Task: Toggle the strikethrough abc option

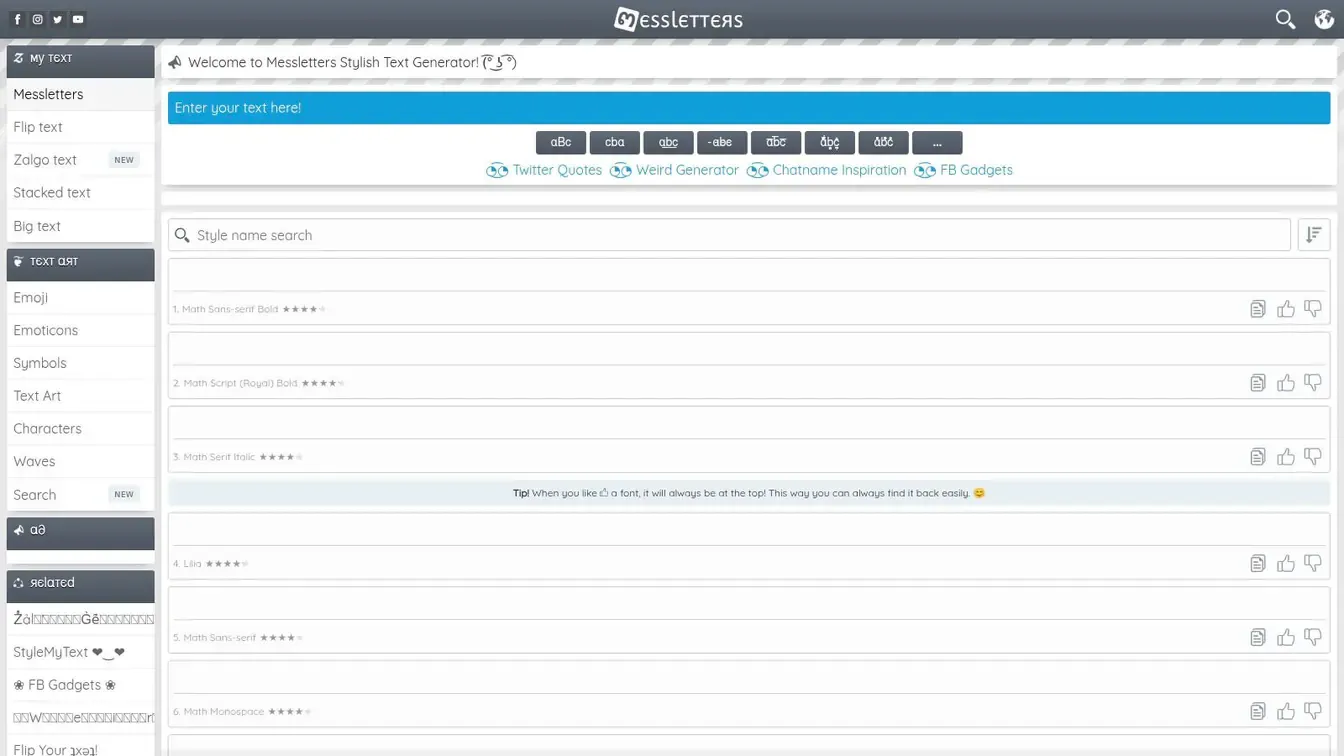Action: 722,143
